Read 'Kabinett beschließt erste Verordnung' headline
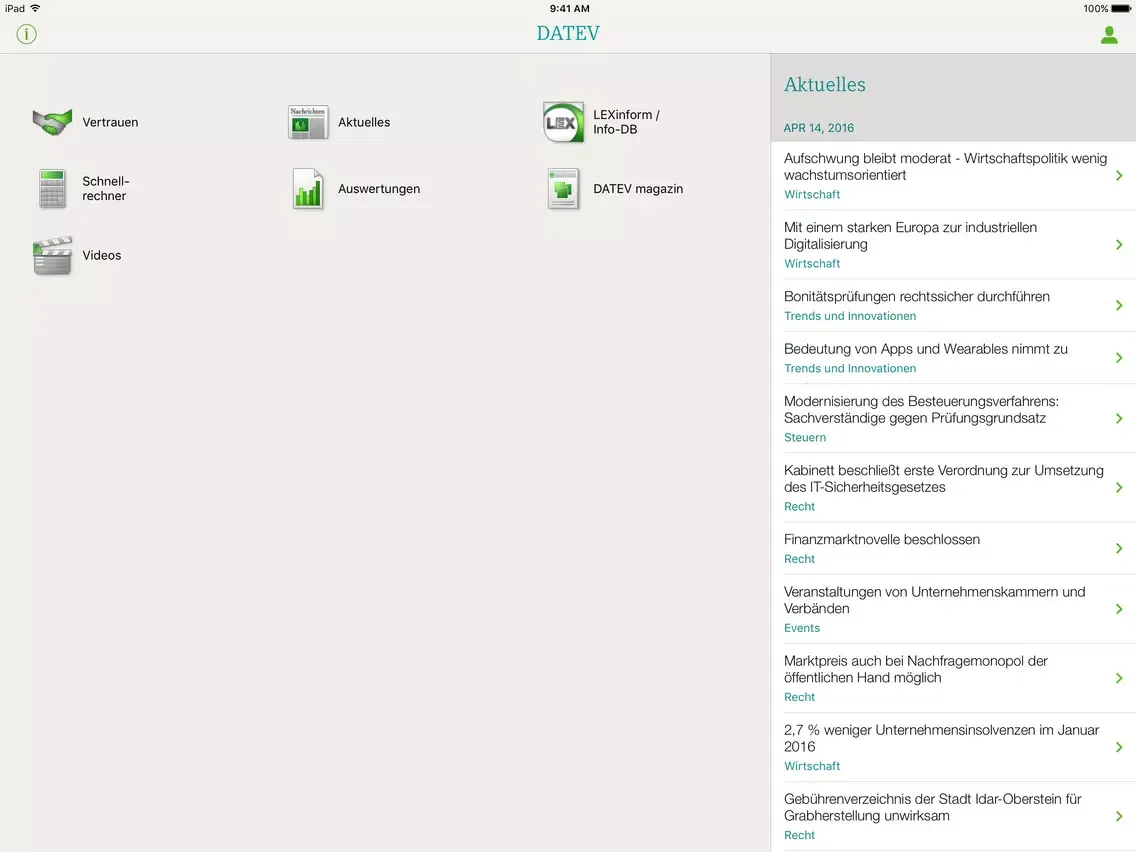This screenshot has width=1136, height=852. 943,478
